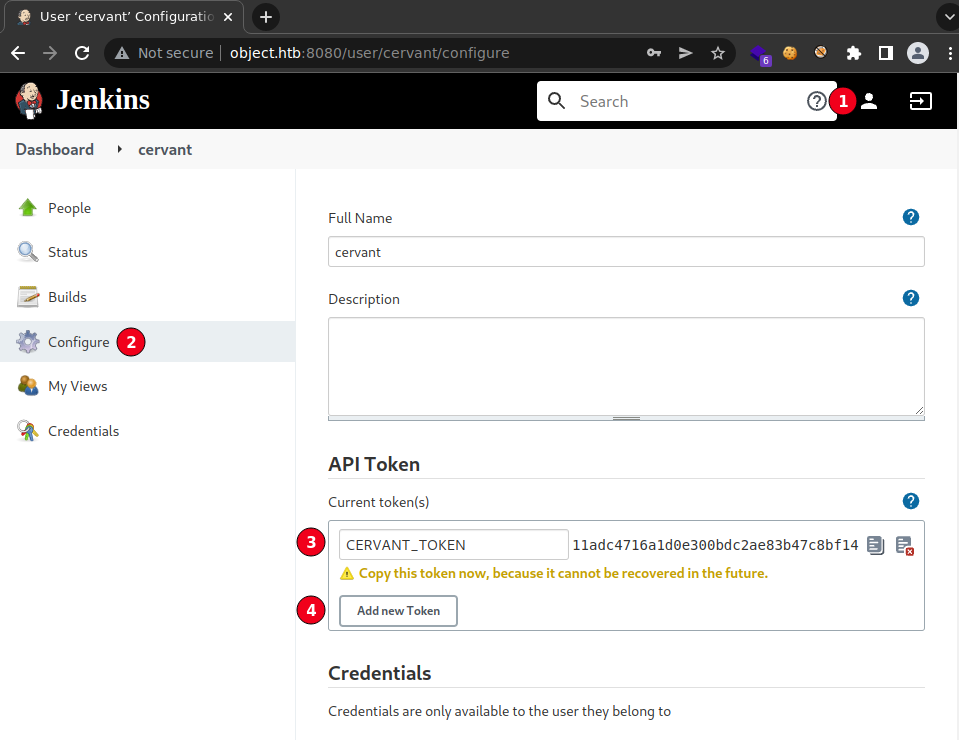Image resolution: width=959 pixels, height=740 pixels.
Task: Click the Add new Token button
Action: [x=398, y=611]
